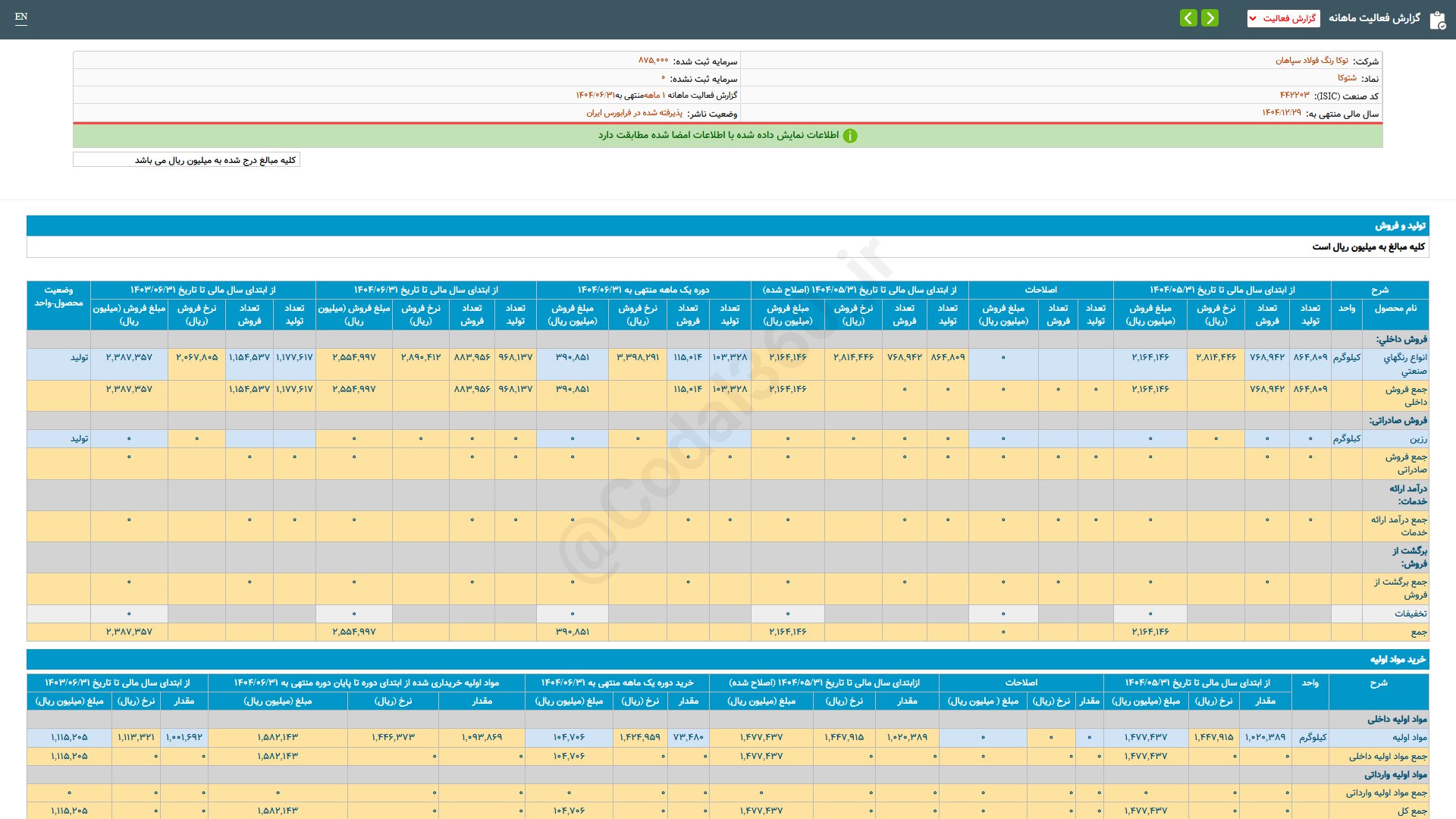The height and width of the screenshot is (819, 1456).
Task: Open the گزارش فعالیت dropdown
Action: pyautogui.click(x=1283, y=18)
